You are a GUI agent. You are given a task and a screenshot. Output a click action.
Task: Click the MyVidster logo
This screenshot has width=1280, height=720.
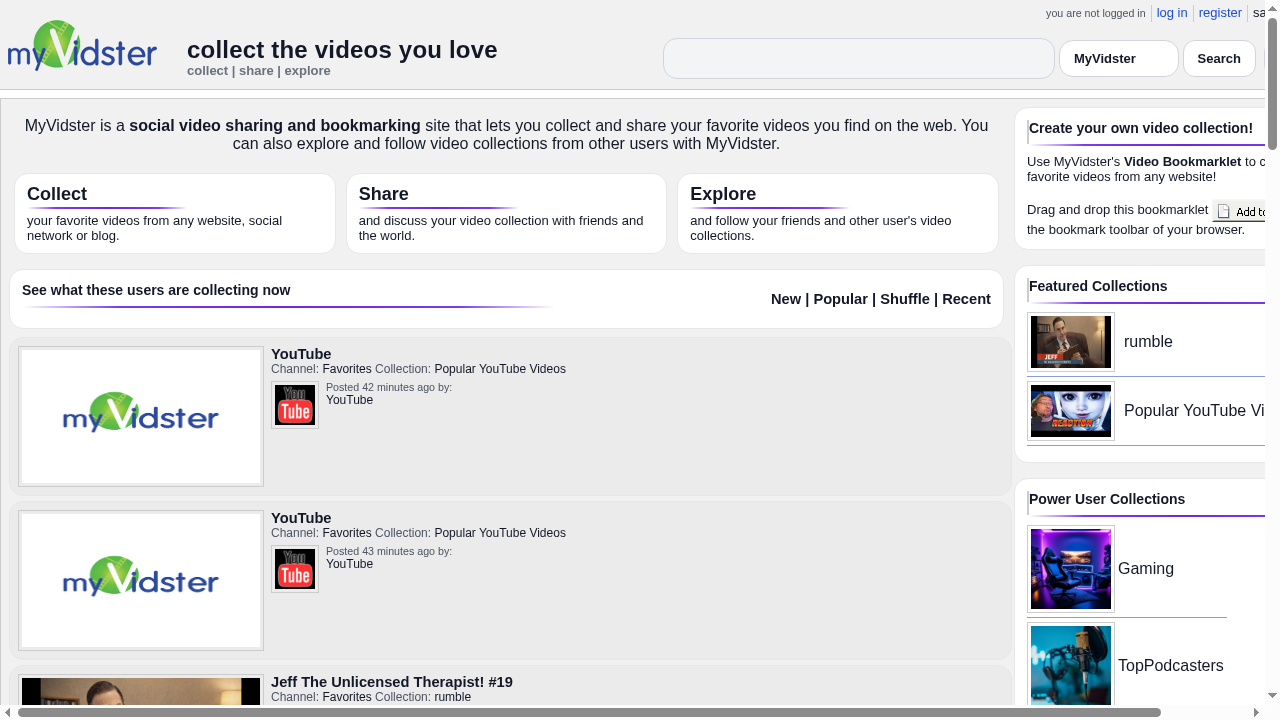(82, 46)
